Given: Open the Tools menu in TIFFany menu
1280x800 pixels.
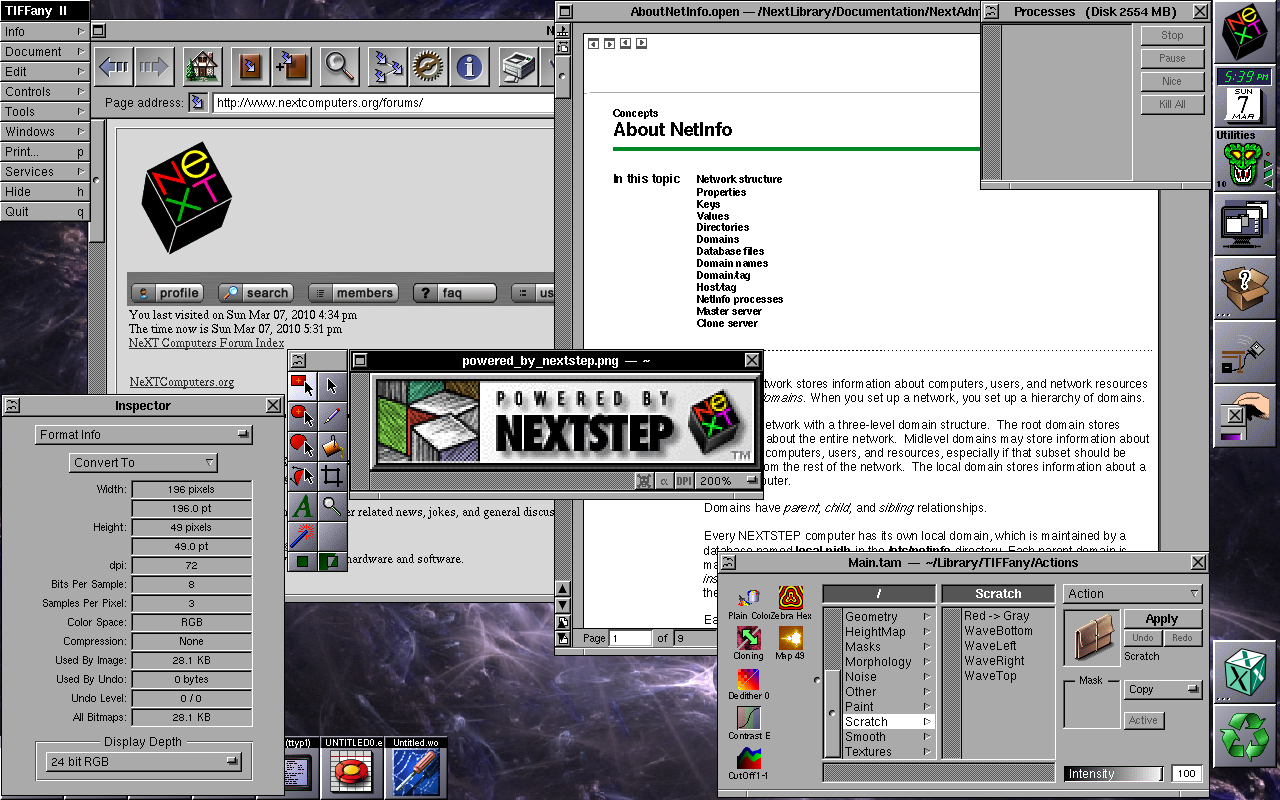Looking at the screenshot, I should tap(45, 112).
